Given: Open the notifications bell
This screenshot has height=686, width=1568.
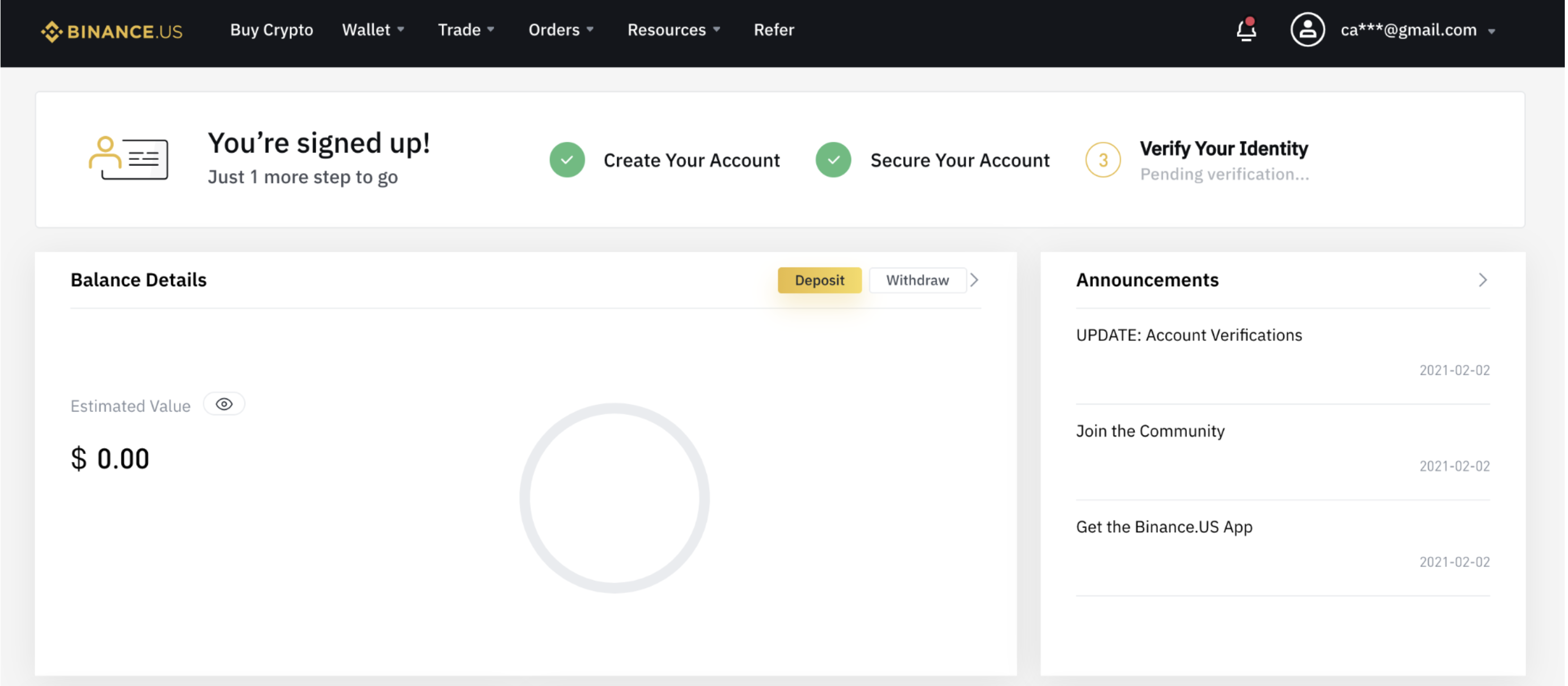Looking at the screenshot, I should coord(1246,29).
